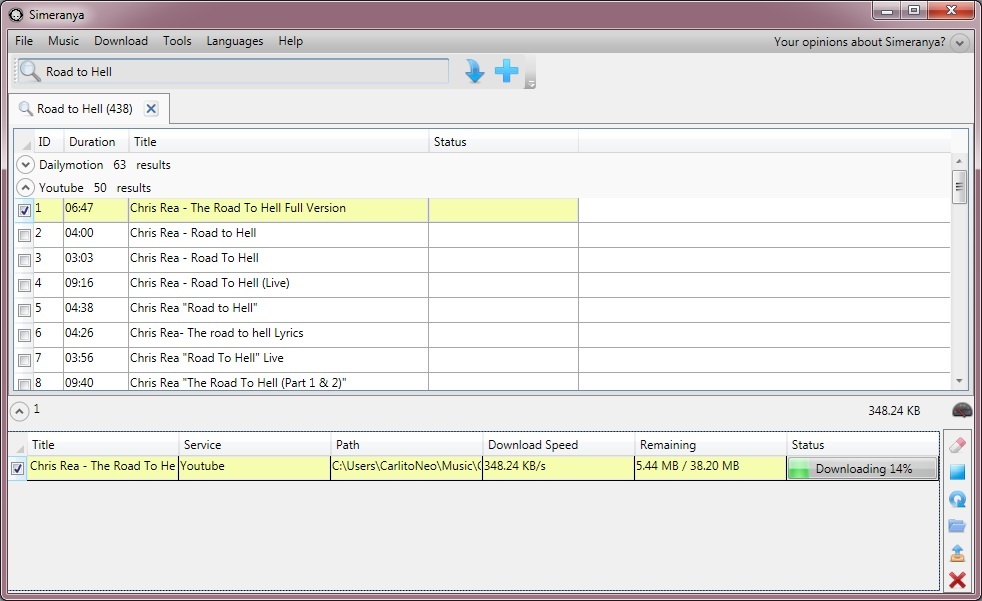Click the magnifier icon in search box
The width and height of the screenshot is (982, 601).
(29, 71)
